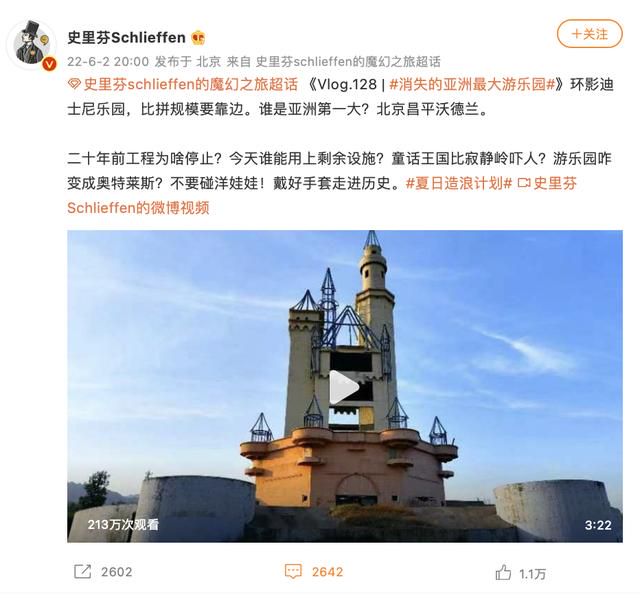
Task: Click the source 史里芬schlieffen的魔幻之旅超话 in header line
Action: (x=348, y=62)
